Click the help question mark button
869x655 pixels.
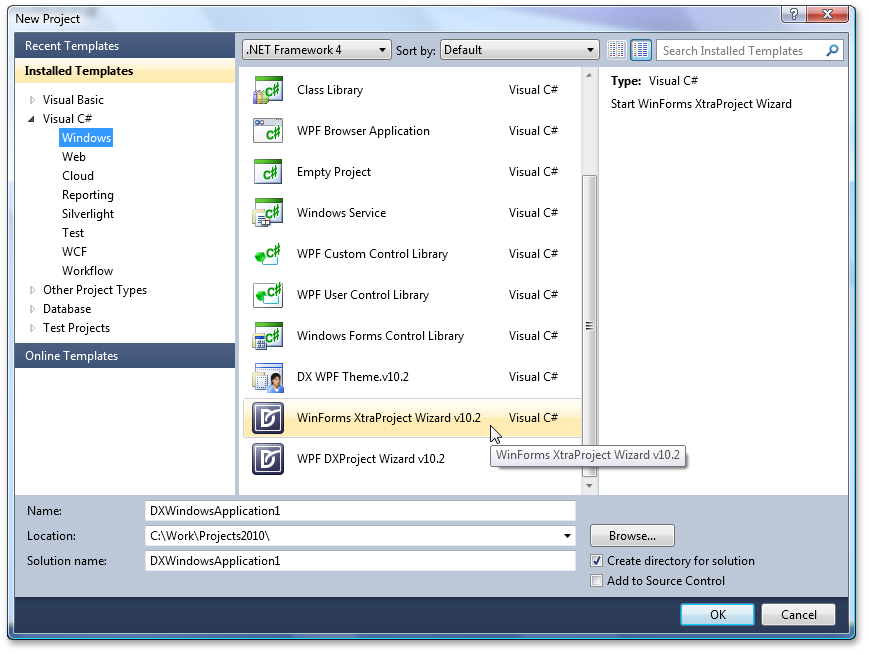(x=794, y=14)
